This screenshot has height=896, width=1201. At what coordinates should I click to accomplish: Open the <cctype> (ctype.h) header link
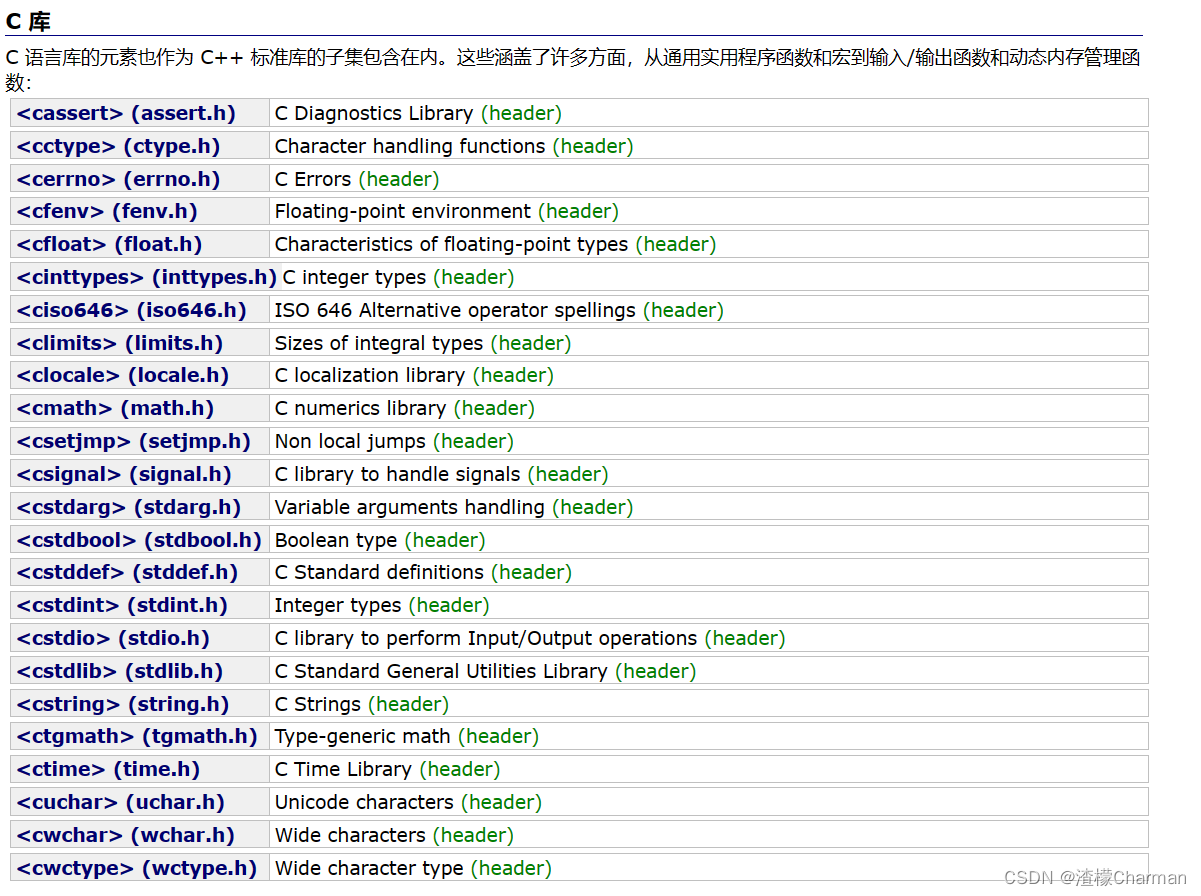pyautogui.click(x=118, y=146)
